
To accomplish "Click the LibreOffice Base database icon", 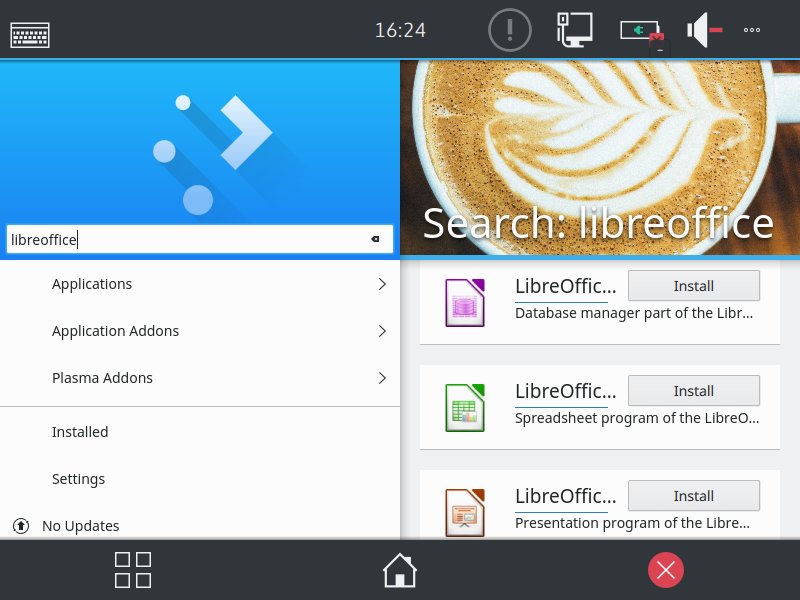I will click(465, 303).
